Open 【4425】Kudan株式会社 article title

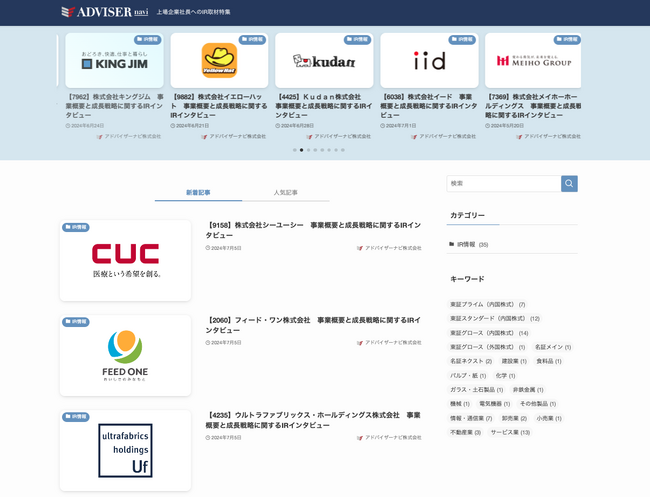coord(324,106)
